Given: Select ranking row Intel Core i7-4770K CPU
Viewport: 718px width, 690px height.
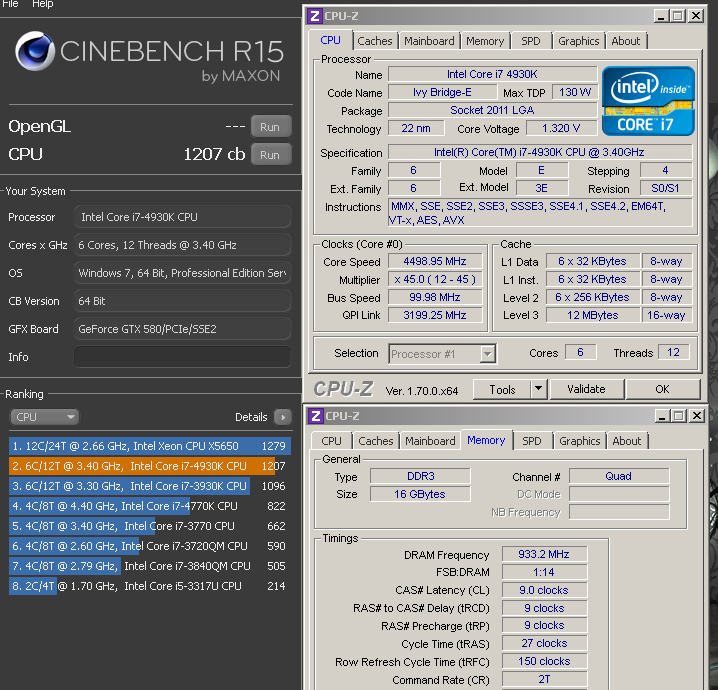Looking at the screenshot, I should (150, 506).
